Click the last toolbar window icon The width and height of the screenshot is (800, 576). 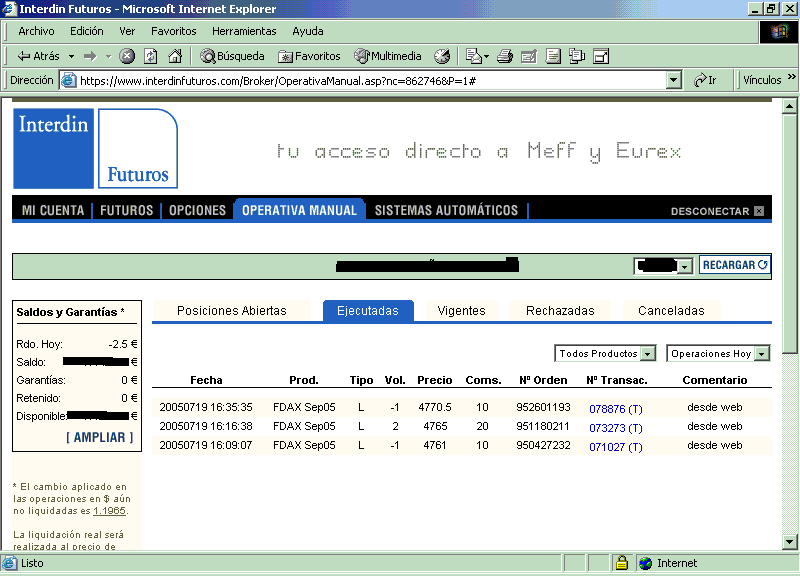click(602, 56)
